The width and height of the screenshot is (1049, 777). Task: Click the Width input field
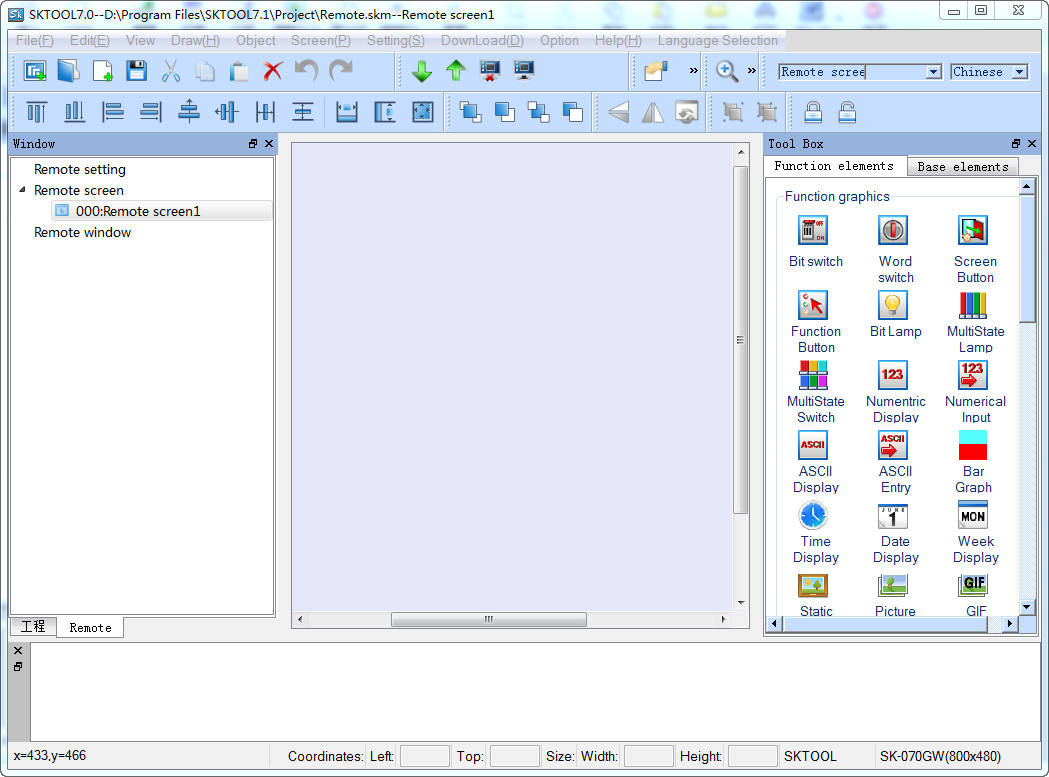pyautogui.click(x=648, y=756)
